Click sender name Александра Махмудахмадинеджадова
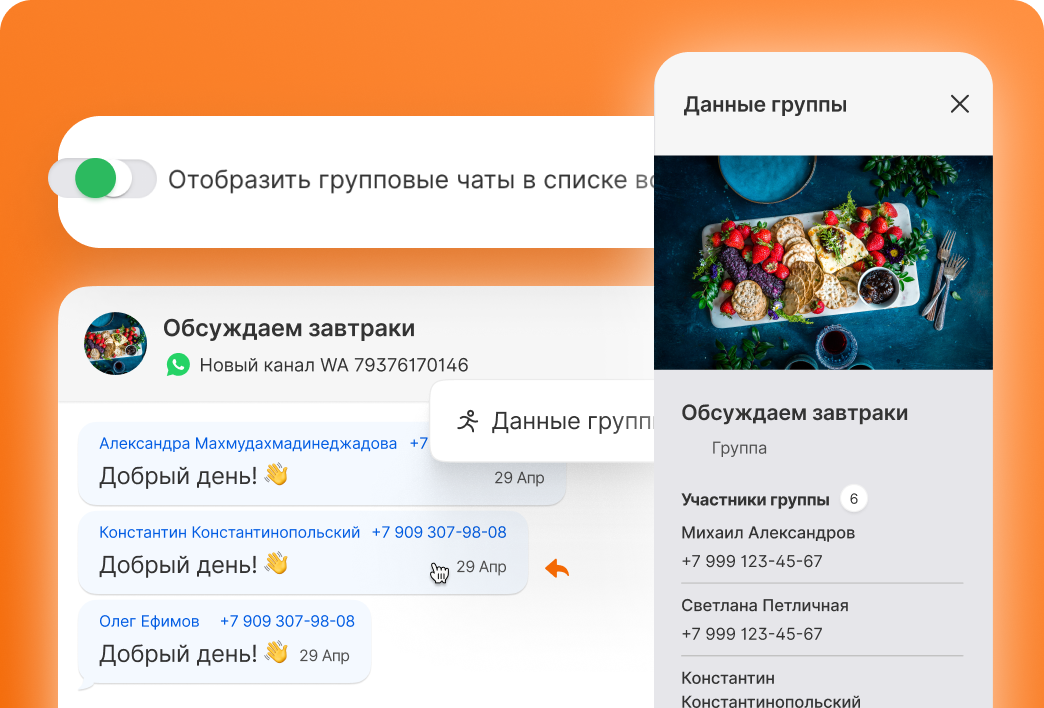The width and height of the screenshot is (1044, 708). coord(248,444)
